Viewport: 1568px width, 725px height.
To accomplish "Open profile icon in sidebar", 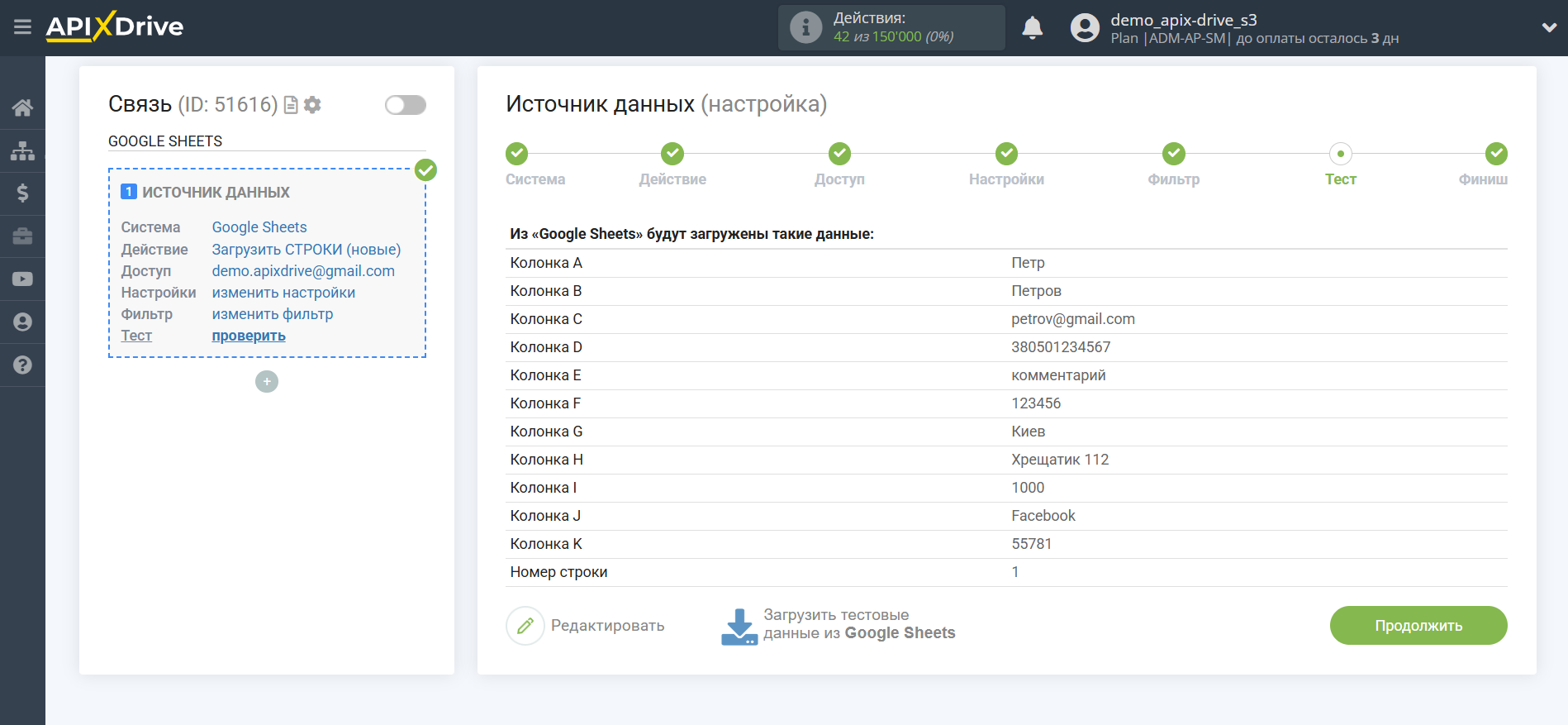I will point(22,322).
